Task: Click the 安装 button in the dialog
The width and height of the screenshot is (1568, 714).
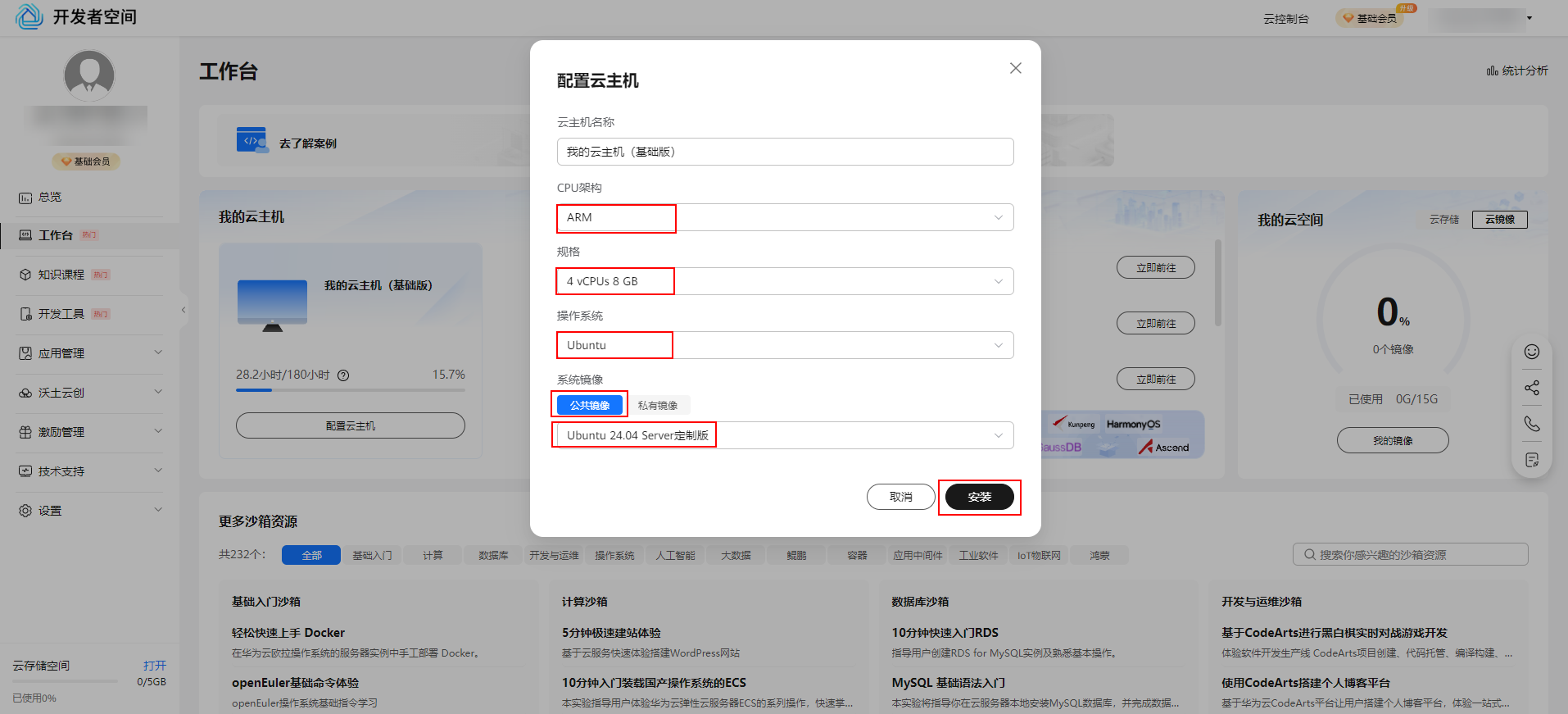Action: [x=980, y=497]
